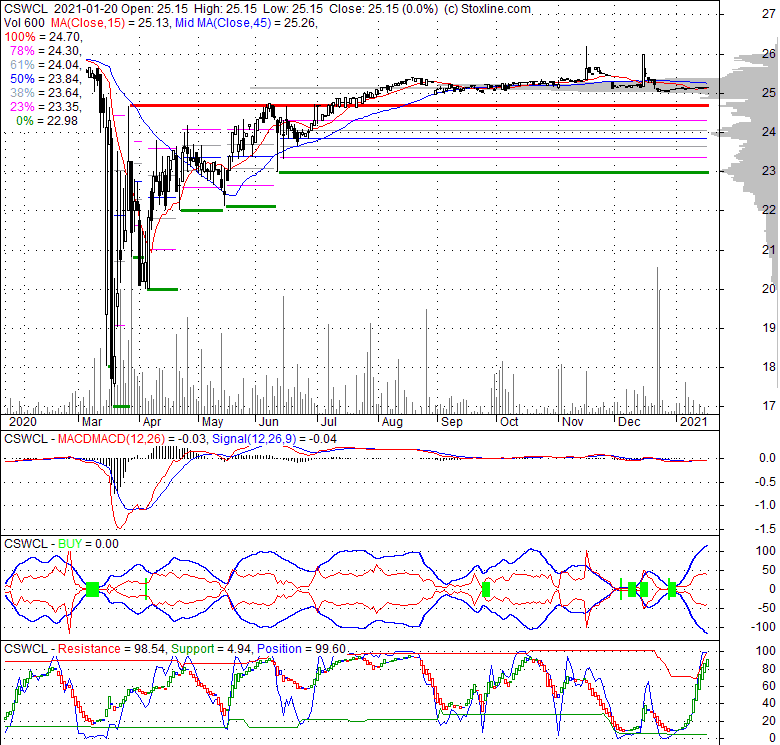Click the thick green 0% support line at 22.98

coord(493,173)
